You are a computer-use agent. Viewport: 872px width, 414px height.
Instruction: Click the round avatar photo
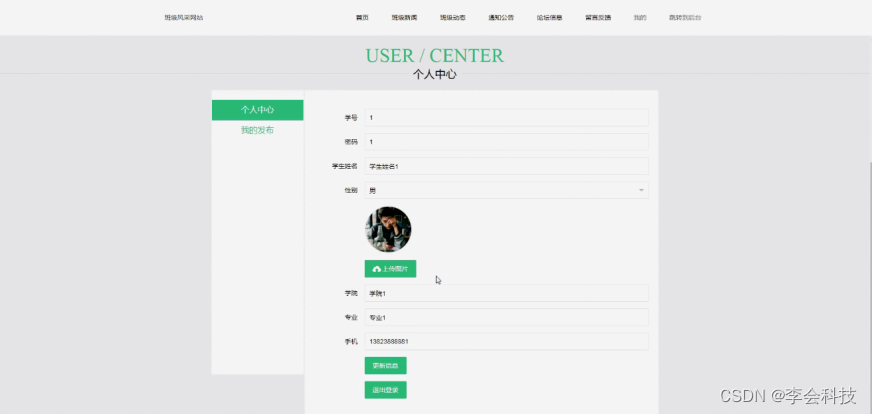388,229
